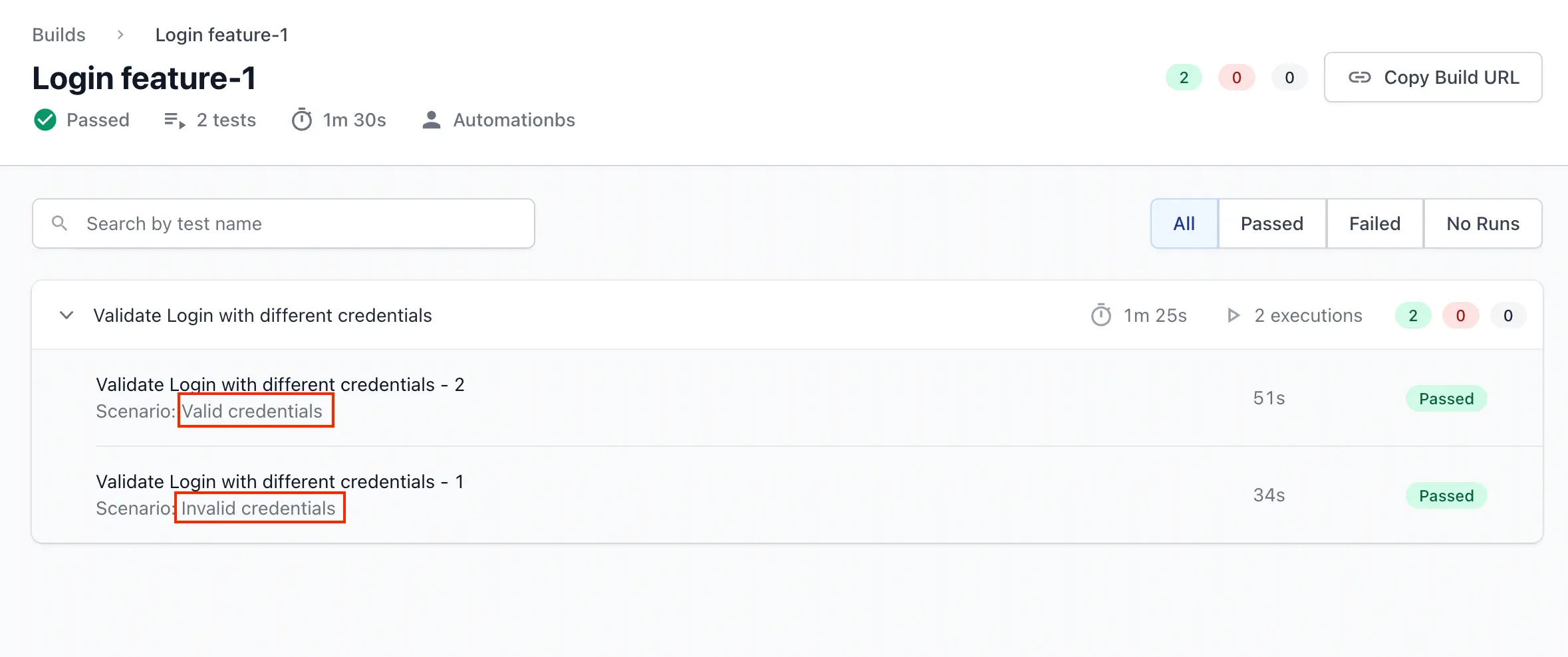Image resolution: width=1568 pixels, height=657 pixels.
Task: Collapse the Validate Login test group
Action: [x=66, y=315]
